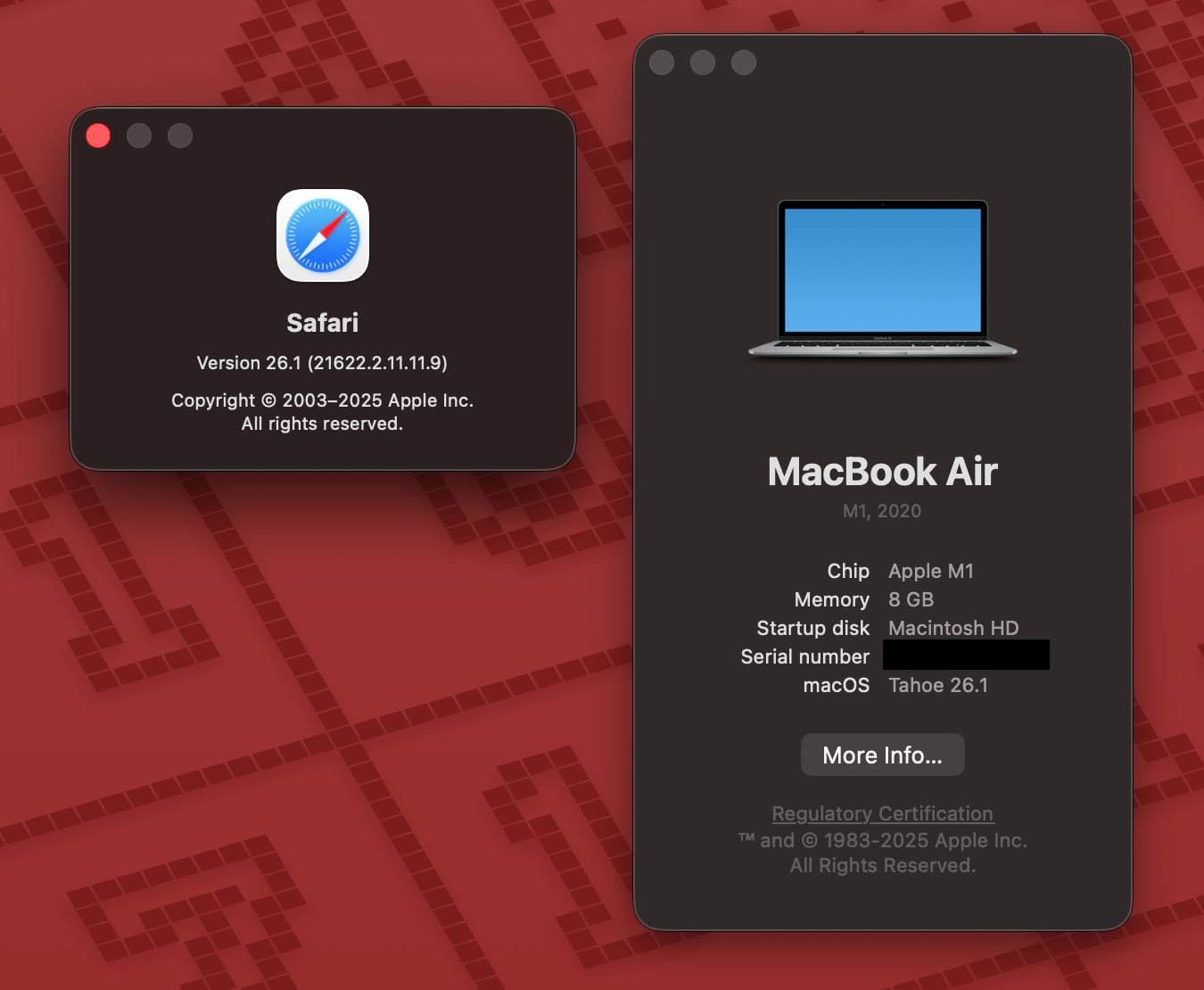1204x990 pixels.
Task: Click the Safari version 26.1 text
Action: 322,363
